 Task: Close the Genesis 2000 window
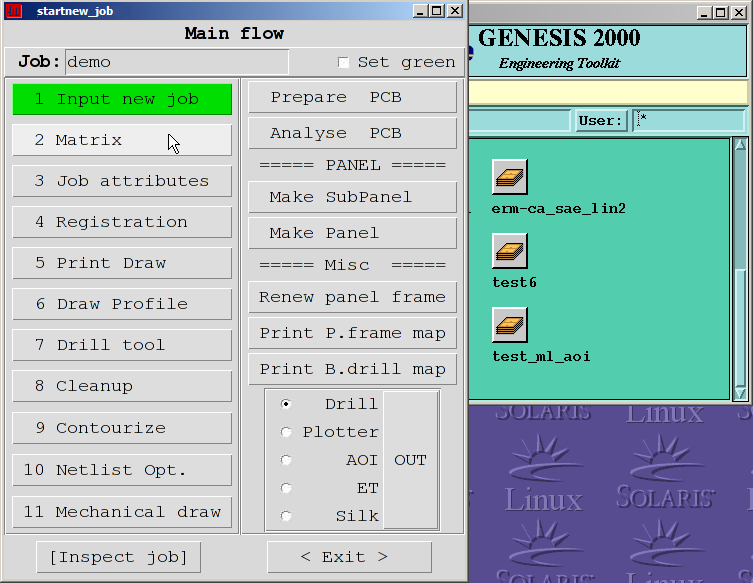click(x=739, y=12)
